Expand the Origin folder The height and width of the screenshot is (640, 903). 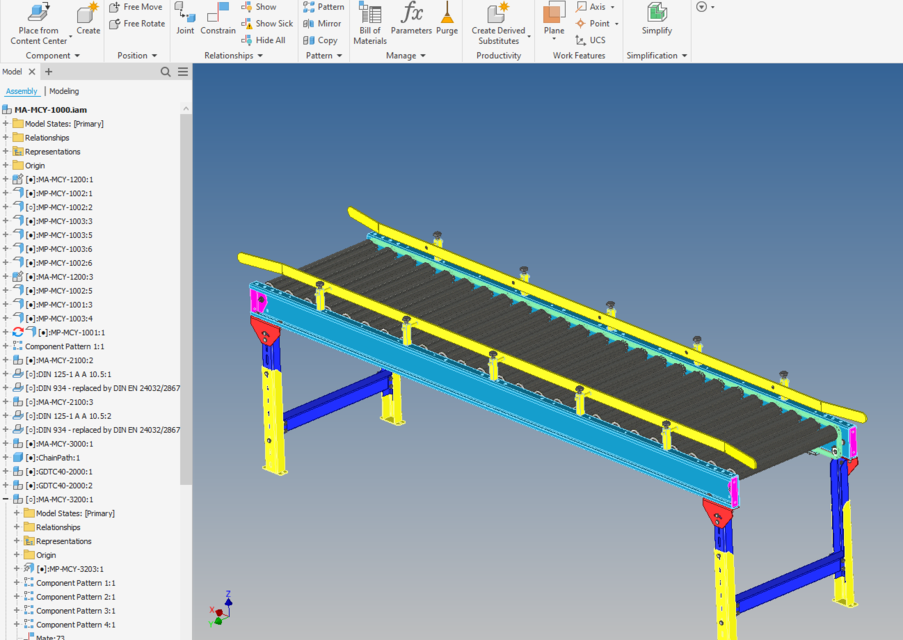click(x=8, y=165)
